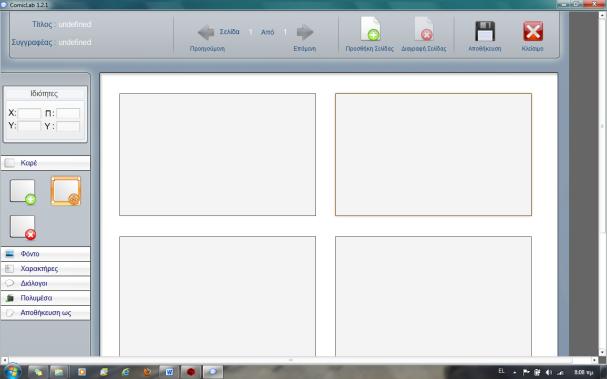Select the bottom-right comic panel
607x379 pixels.
click(x=434, y=296)
